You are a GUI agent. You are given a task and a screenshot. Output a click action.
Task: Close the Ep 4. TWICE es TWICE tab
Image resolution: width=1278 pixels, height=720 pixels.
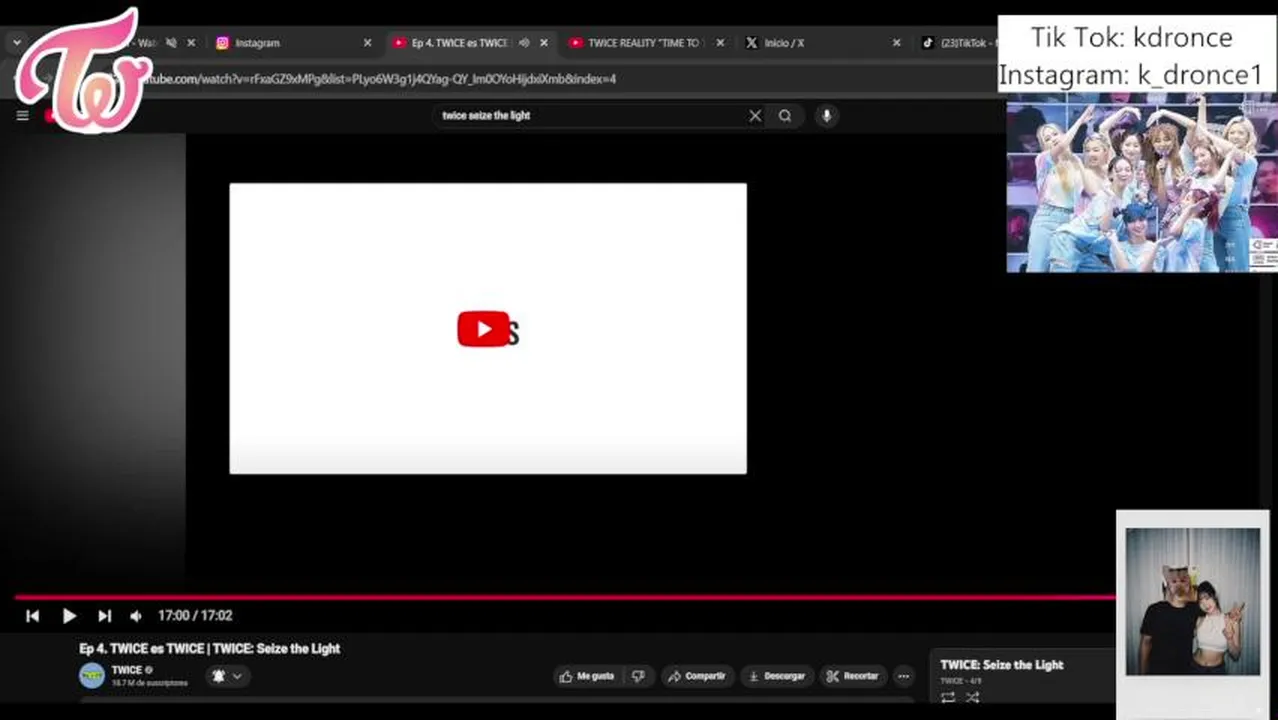(x=544, y=43)
